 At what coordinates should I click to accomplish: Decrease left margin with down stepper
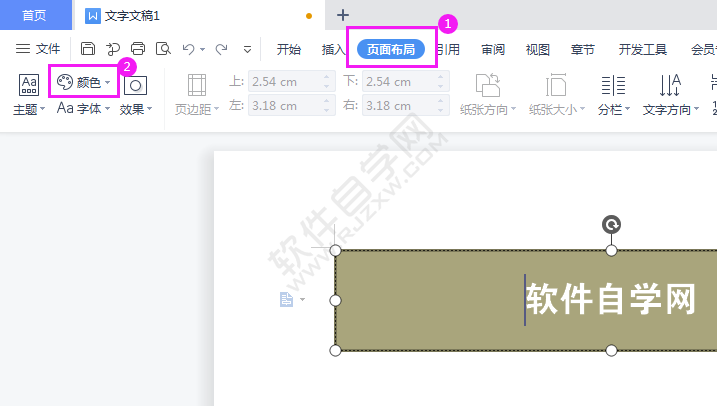click(x=326, y=110)
